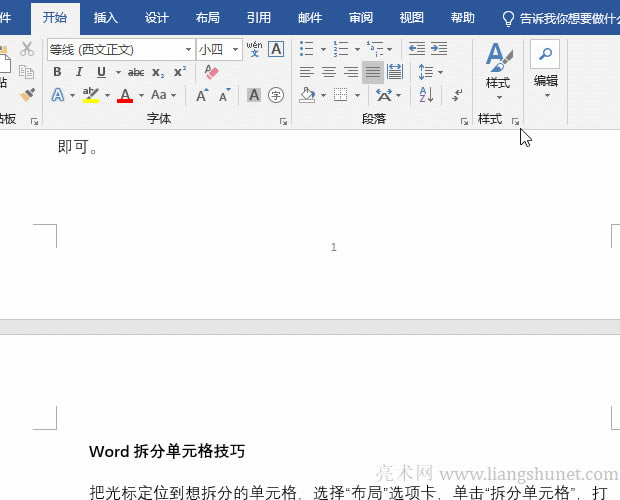The width and height of the screenshot is (620, 500).
Task: Toggle justify paragraph alignment
Action: [372, 72]
